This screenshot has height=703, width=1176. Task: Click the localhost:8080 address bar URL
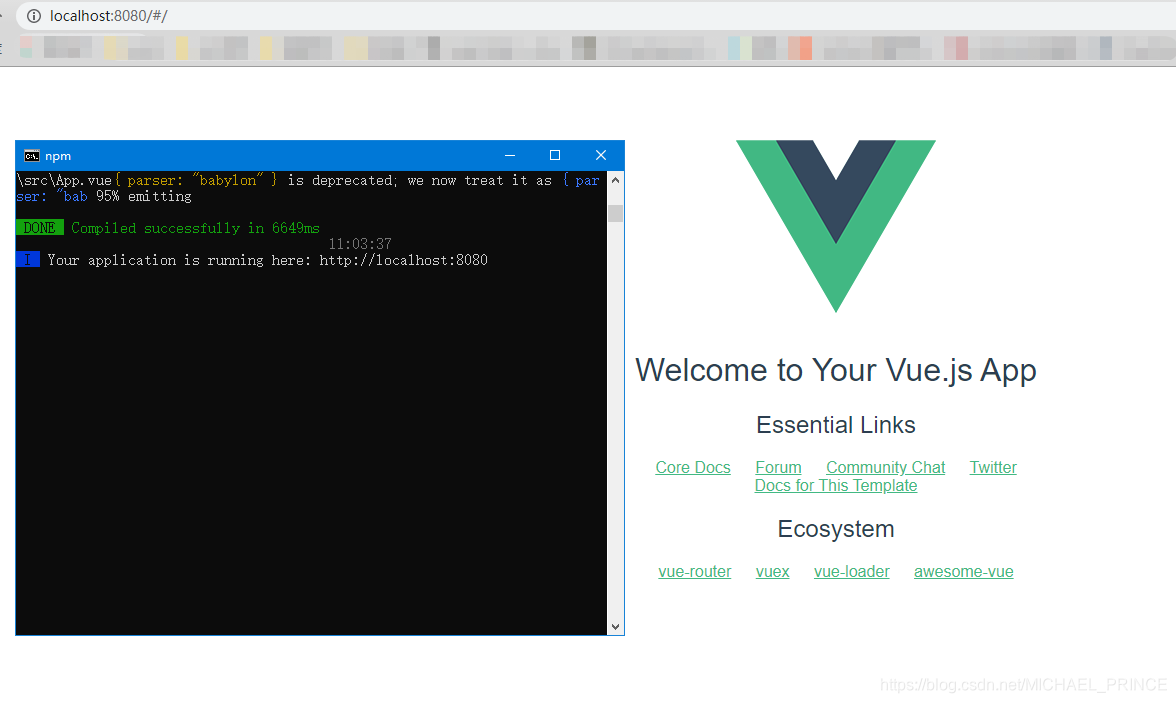pos(109,16)
